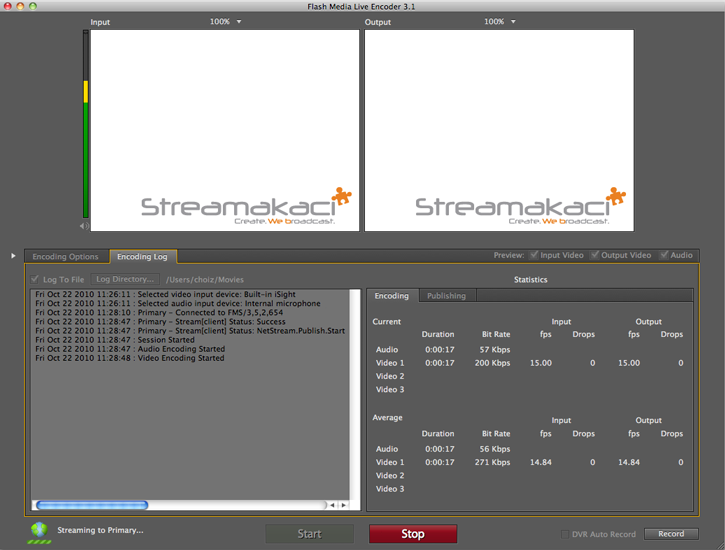Click the log scroll left arrow
725x550 pixels.
click(332, 505)
